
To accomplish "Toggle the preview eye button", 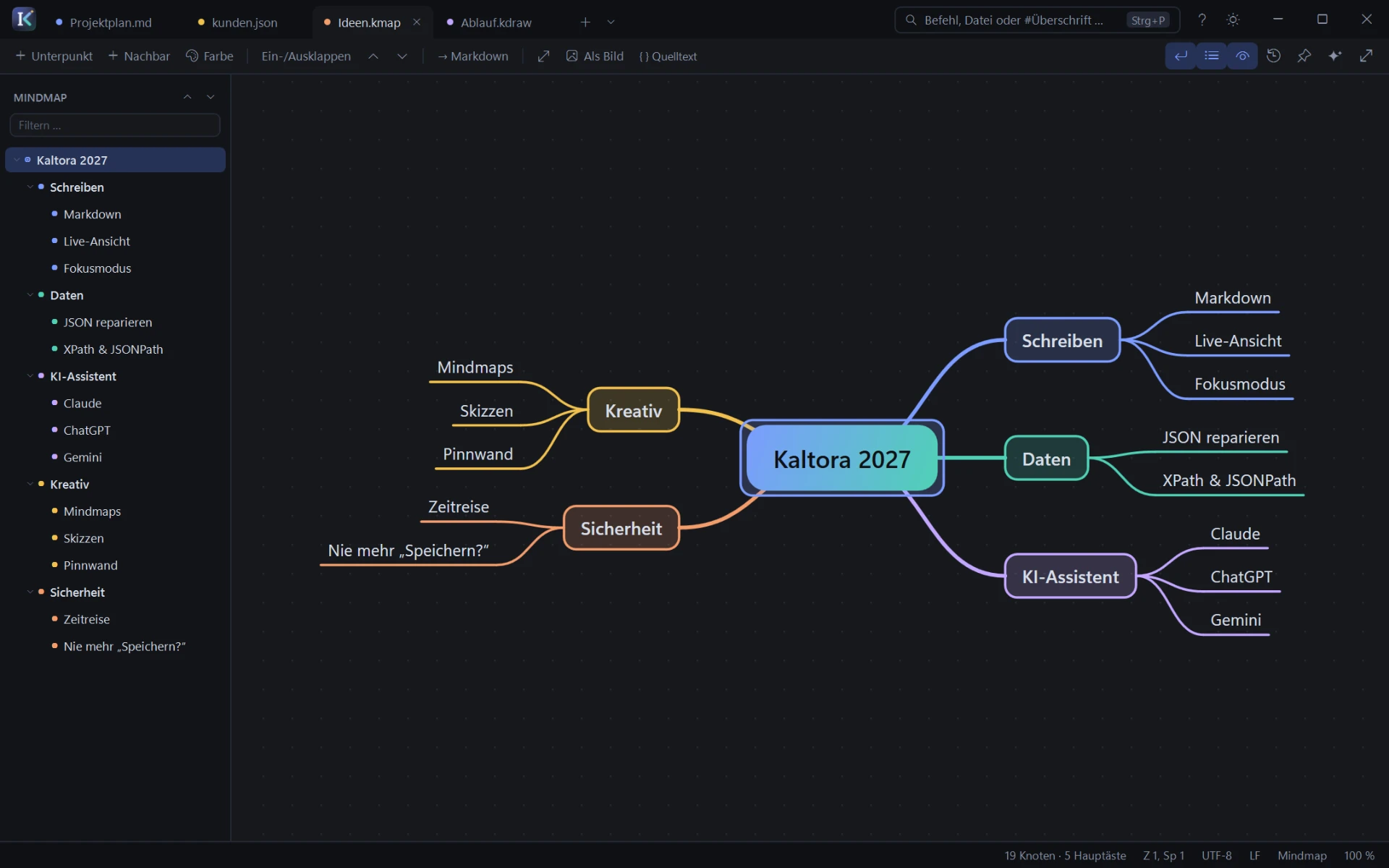I will click(1242, 56).
